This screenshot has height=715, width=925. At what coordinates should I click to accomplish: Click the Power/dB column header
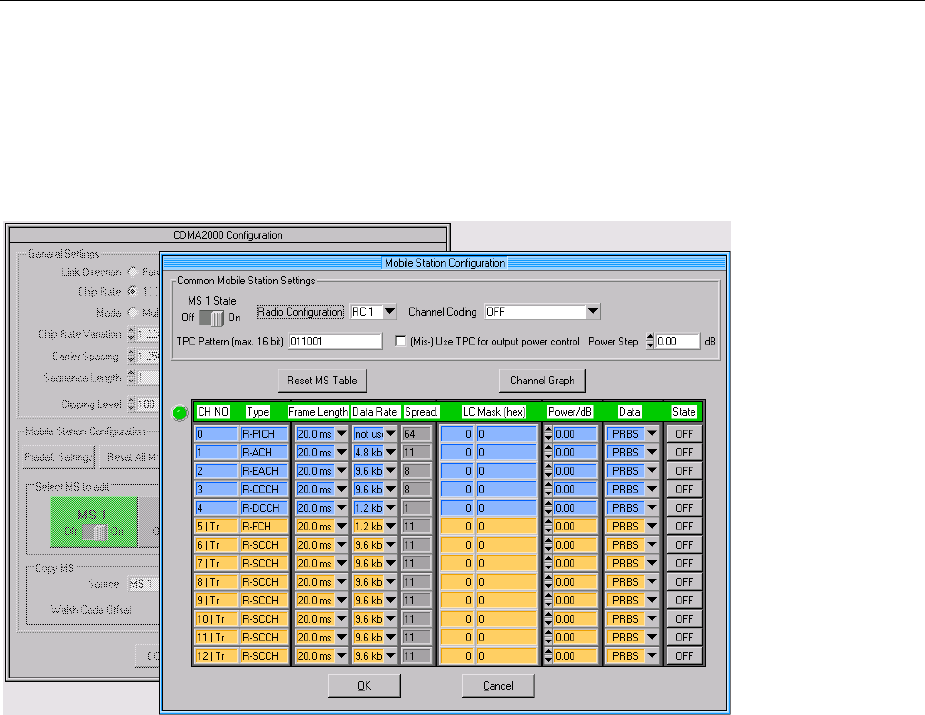[x=570, y=412]
